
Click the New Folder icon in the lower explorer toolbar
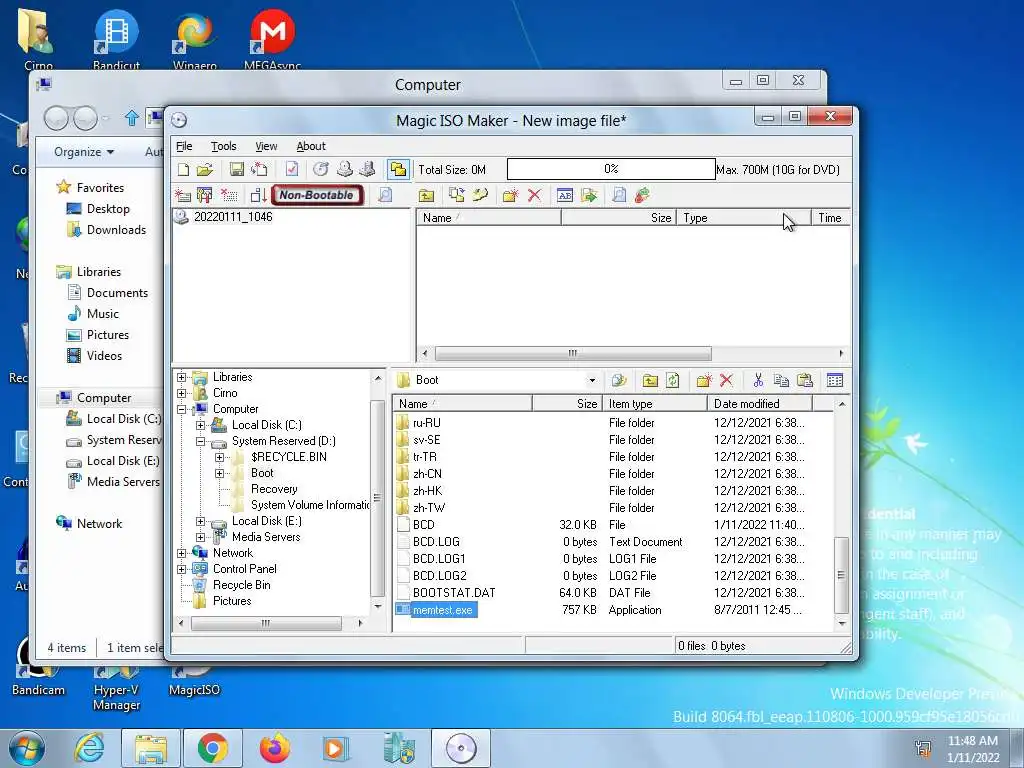[703, 380]
